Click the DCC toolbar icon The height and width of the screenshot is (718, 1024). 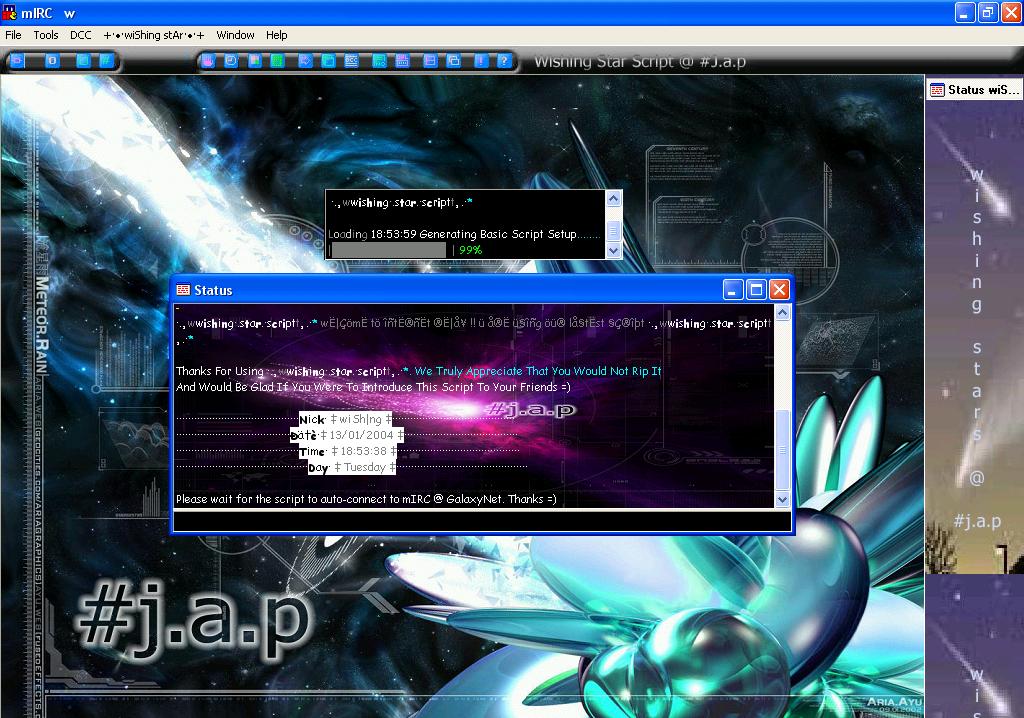coord(351,61)
